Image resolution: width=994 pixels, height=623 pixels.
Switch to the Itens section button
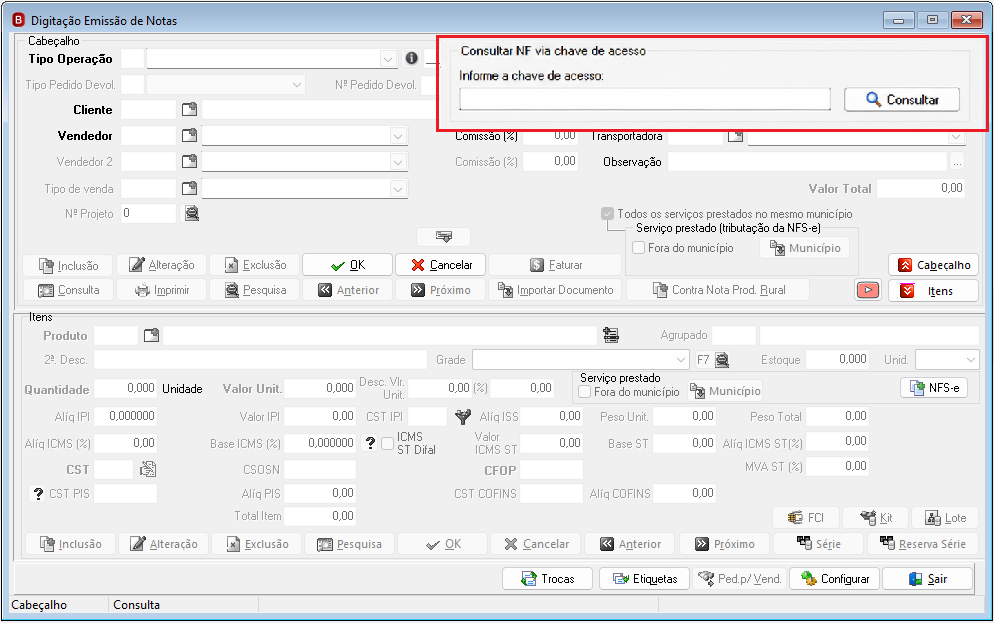933,291
